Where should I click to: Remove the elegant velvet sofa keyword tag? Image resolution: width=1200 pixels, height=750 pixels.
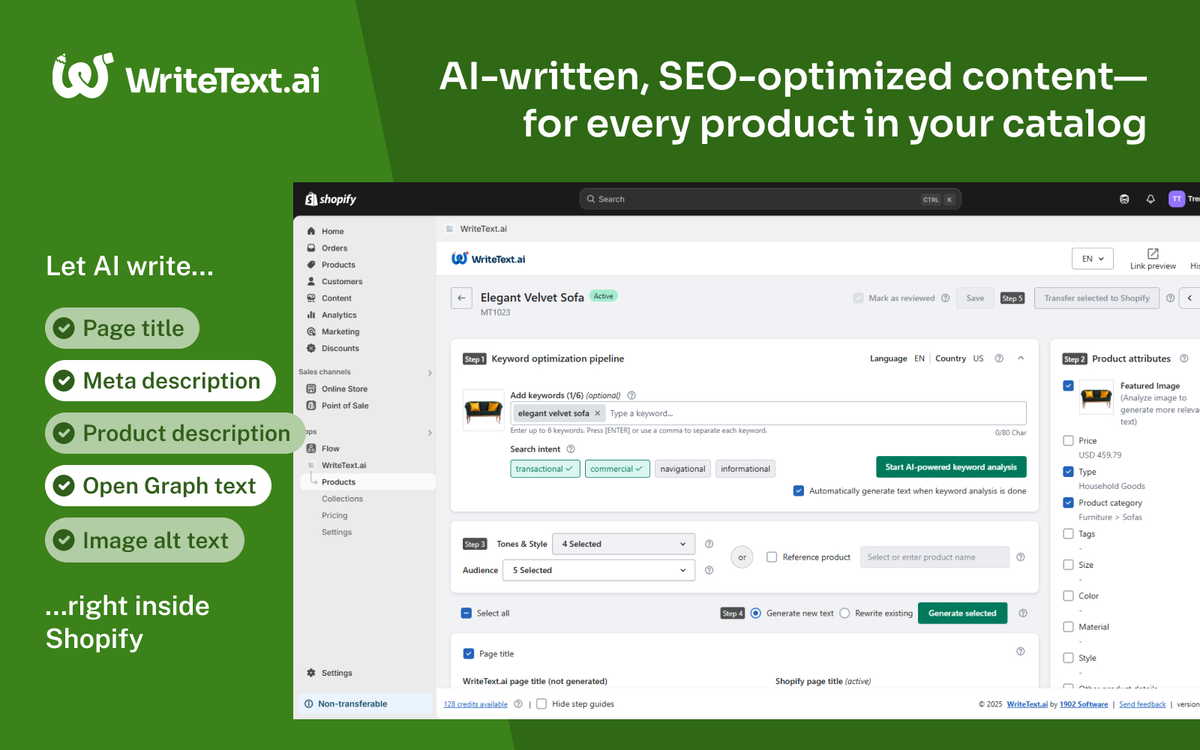coord(597,413)
